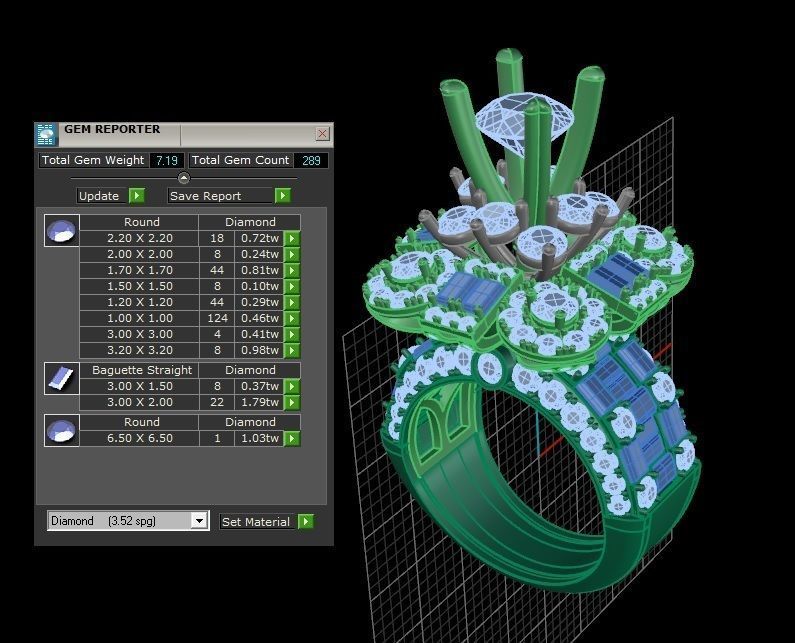
Task: Click the 1.03tw weight cell
Action: (x=259, y=439)
